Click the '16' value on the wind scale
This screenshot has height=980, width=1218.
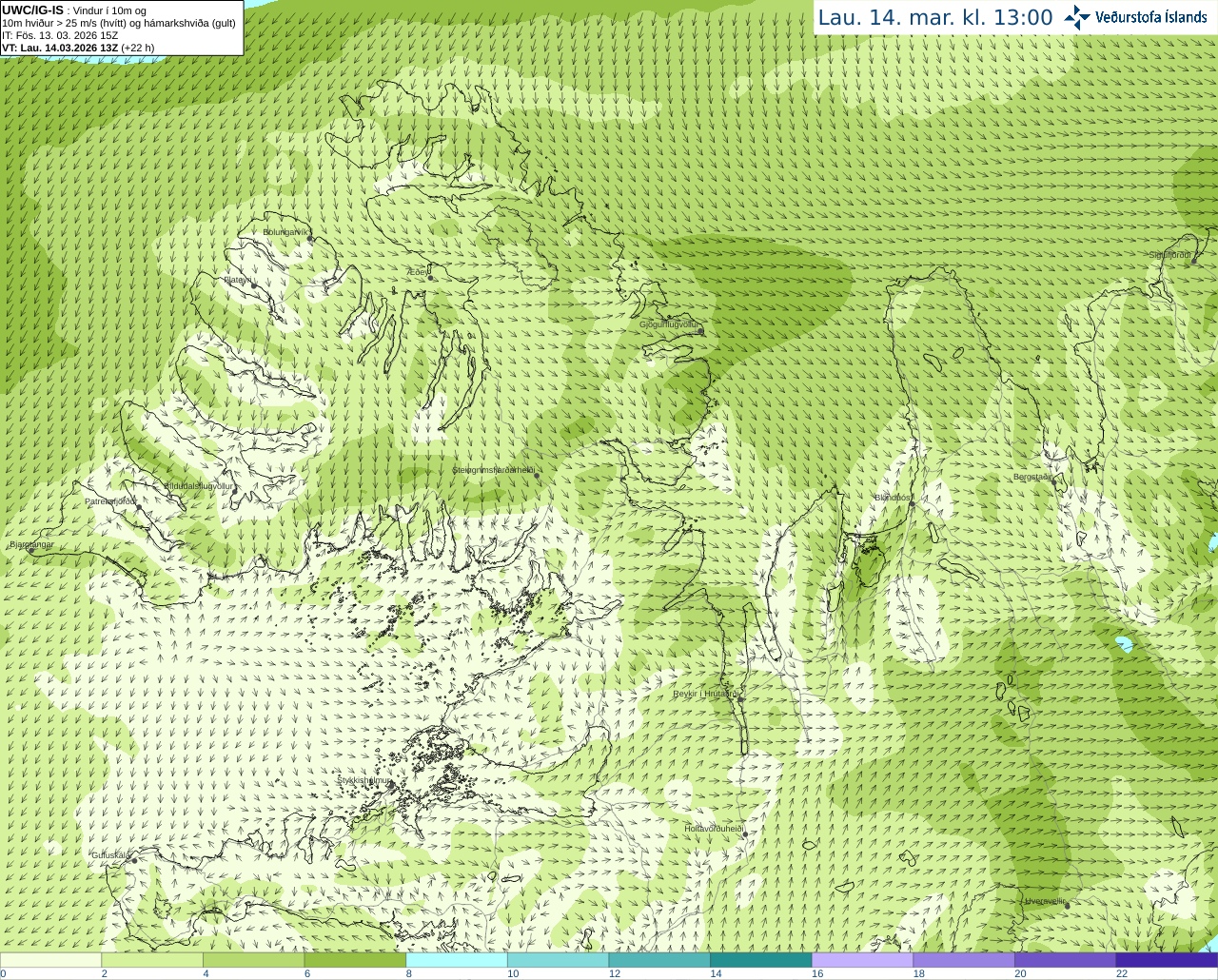(817, 973)
